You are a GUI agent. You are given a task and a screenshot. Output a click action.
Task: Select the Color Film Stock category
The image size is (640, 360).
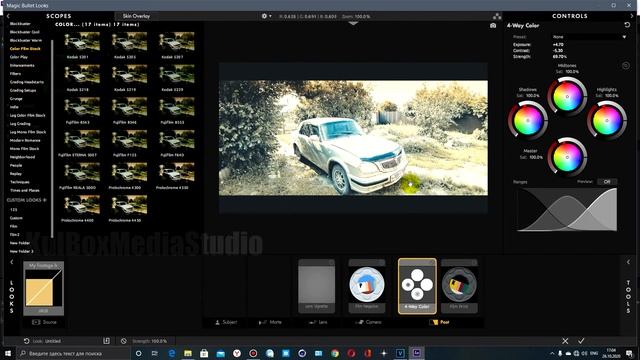(25, 49)
